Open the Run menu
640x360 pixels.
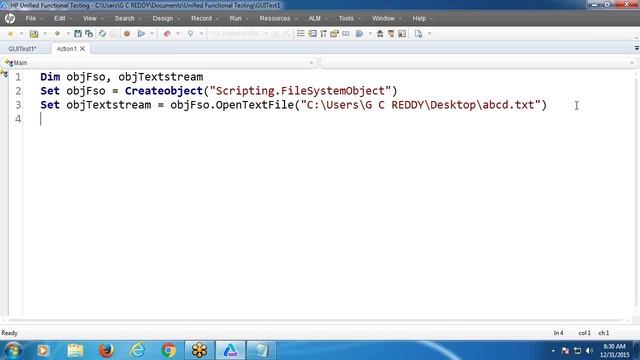click(236, 18)
